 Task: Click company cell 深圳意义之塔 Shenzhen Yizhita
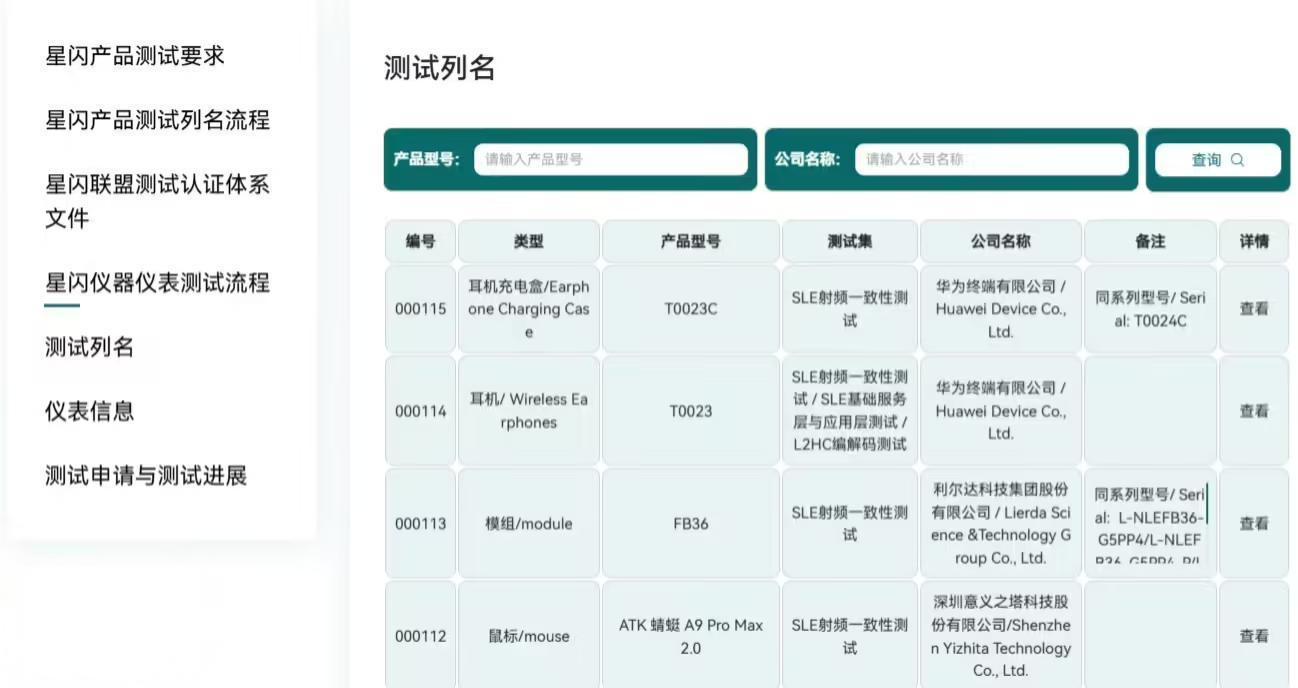tap(1000, 636)
